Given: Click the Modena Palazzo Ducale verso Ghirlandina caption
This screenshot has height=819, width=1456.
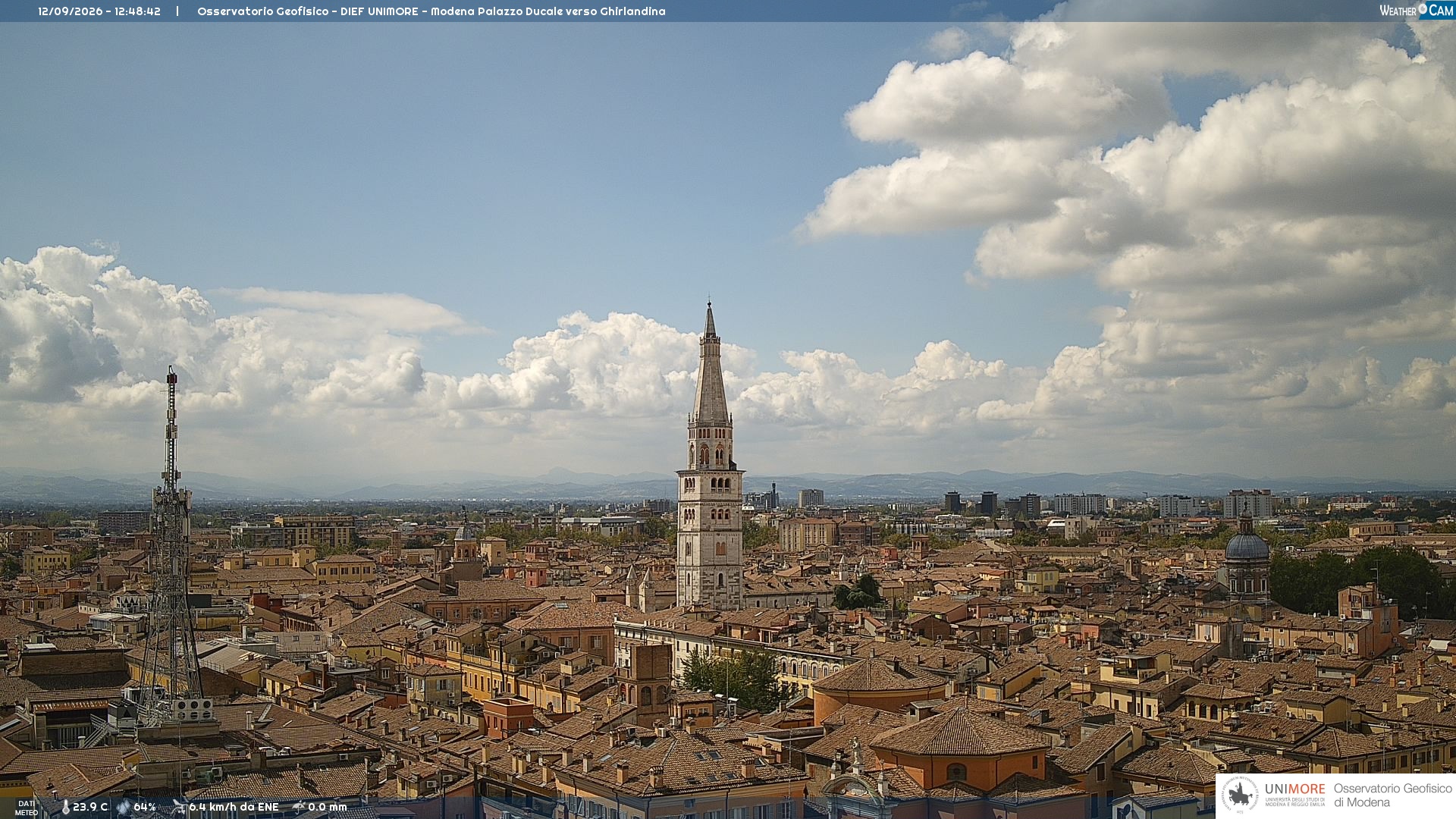Looking at the screenshot, I should [548, 11].
